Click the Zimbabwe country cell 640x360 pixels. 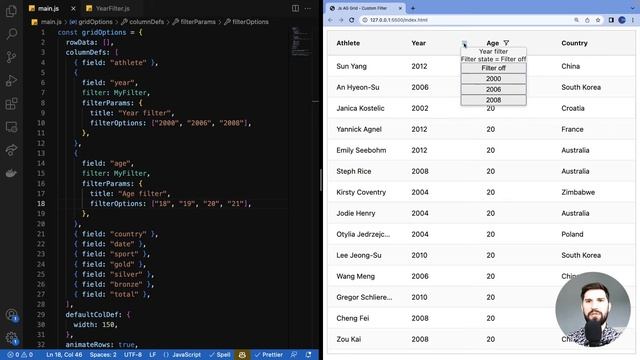(x=578, y=192)
